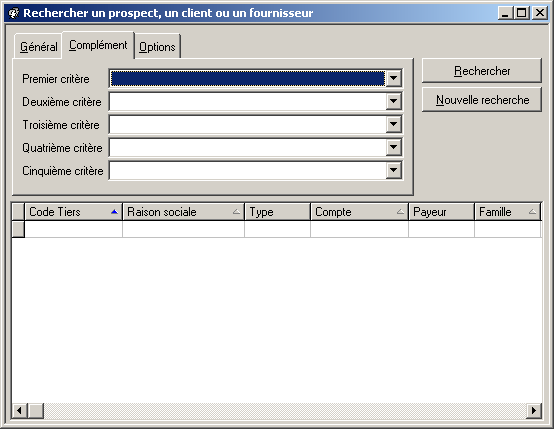Start a Nouvelle recherche

point(482,100)
